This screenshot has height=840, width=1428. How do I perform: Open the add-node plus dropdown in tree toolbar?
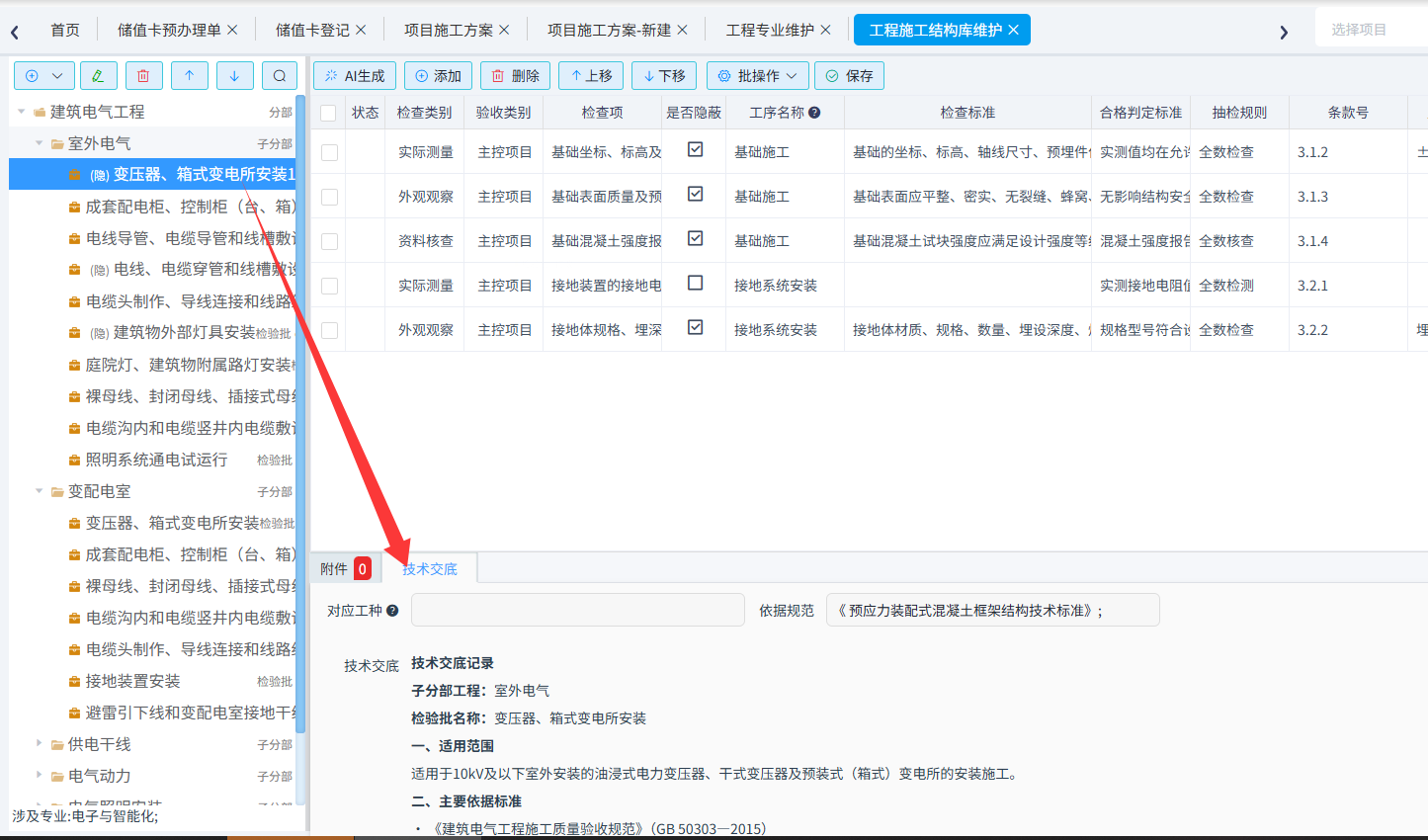click(43, 76)
